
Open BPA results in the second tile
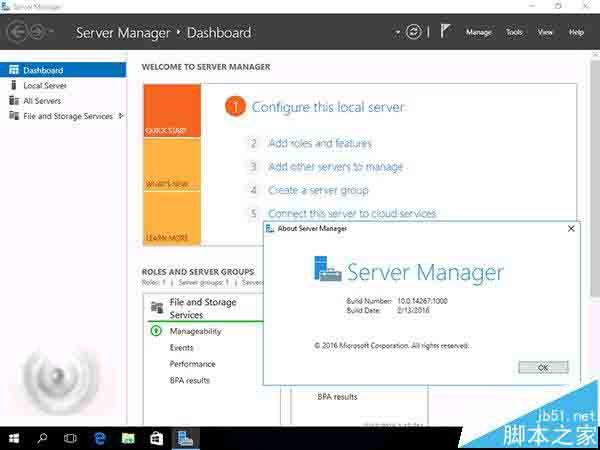[x=337, y=397]
